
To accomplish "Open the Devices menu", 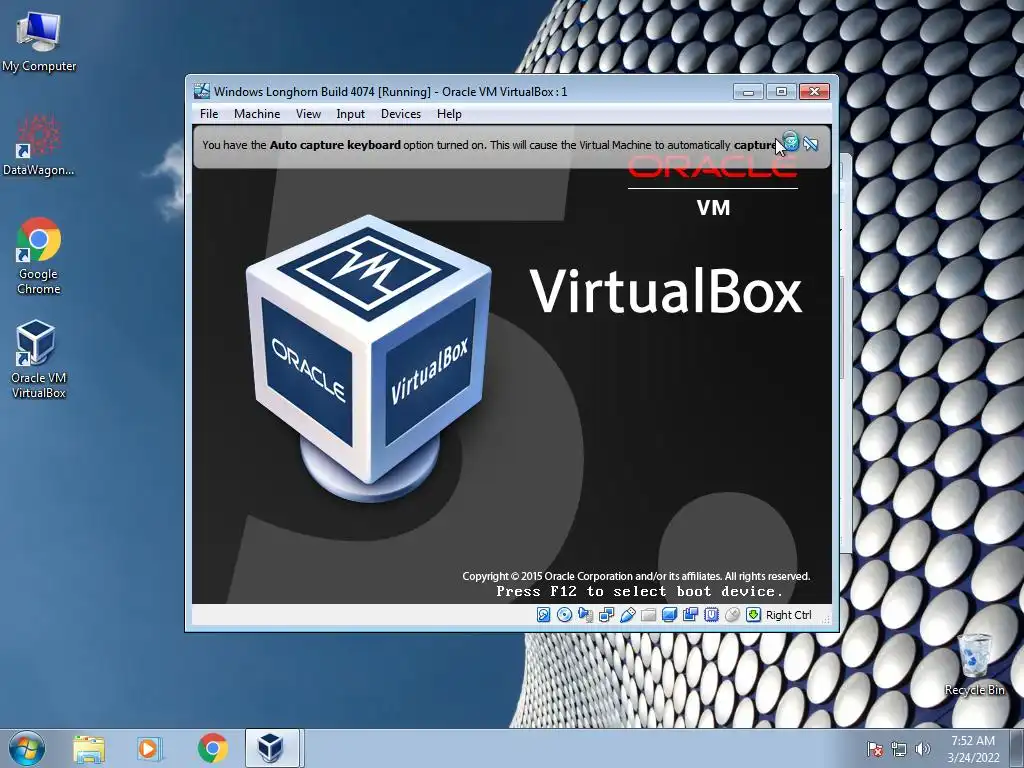I will click(x=401, y=114).
